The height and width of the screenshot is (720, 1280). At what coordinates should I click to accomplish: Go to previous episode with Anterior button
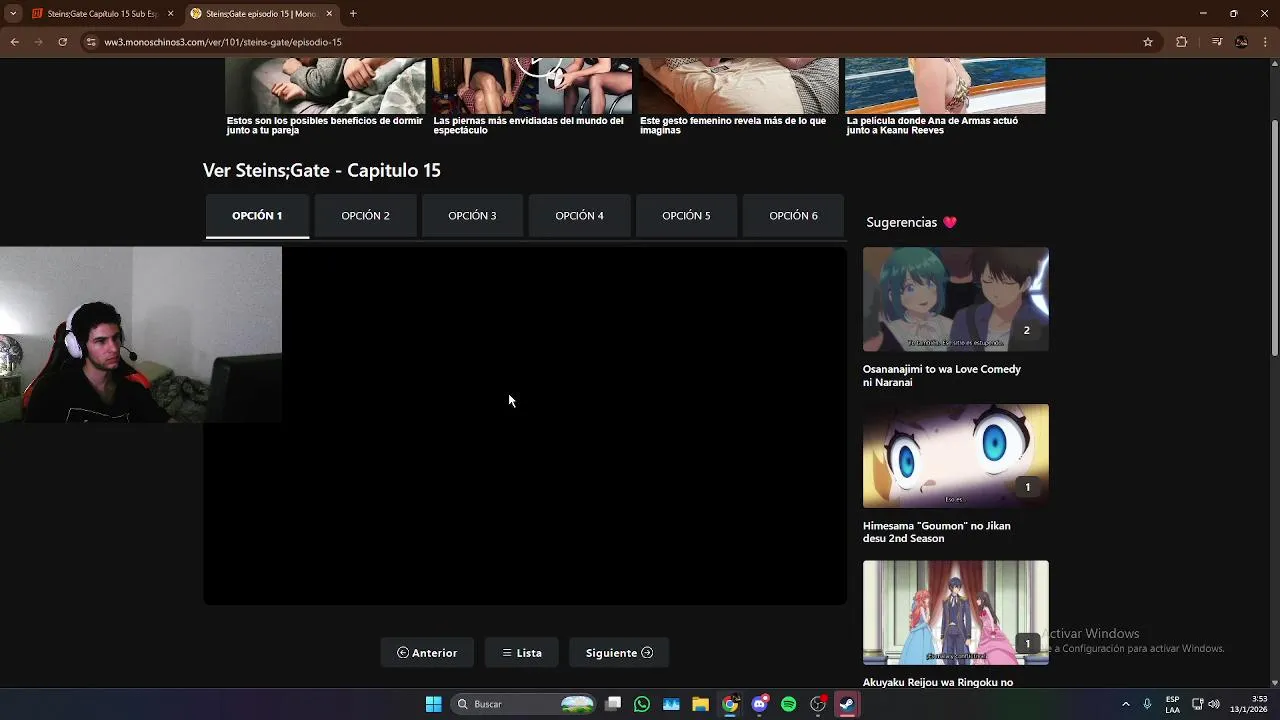[x=427, y=653]
